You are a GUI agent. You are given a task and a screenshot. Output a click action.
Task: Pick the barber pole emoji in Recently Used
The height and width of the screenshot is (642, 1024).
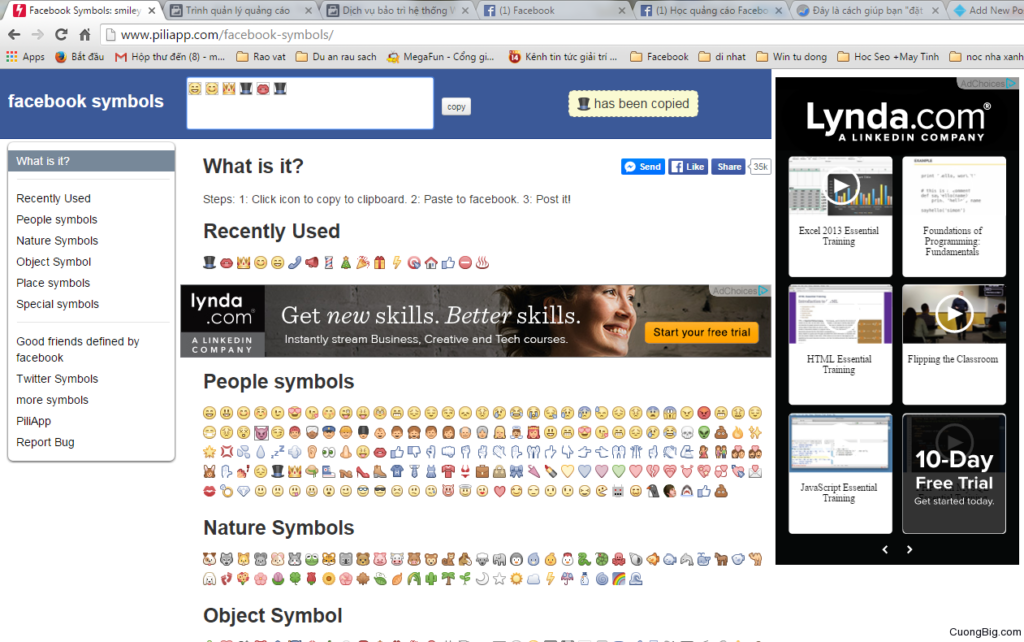point(328,263)
